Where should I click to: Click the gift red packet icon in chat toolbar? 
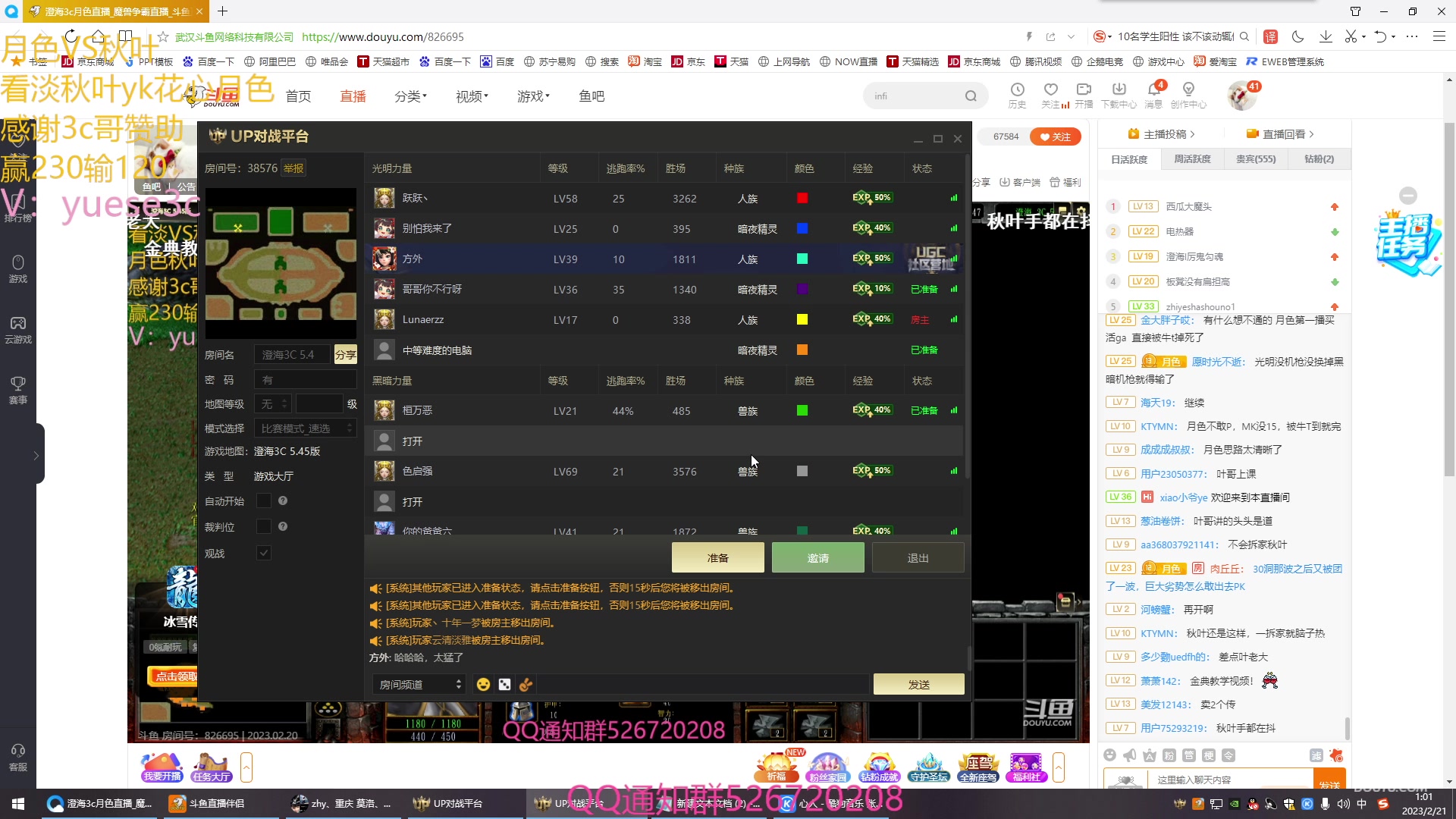tap(1336, 755)
